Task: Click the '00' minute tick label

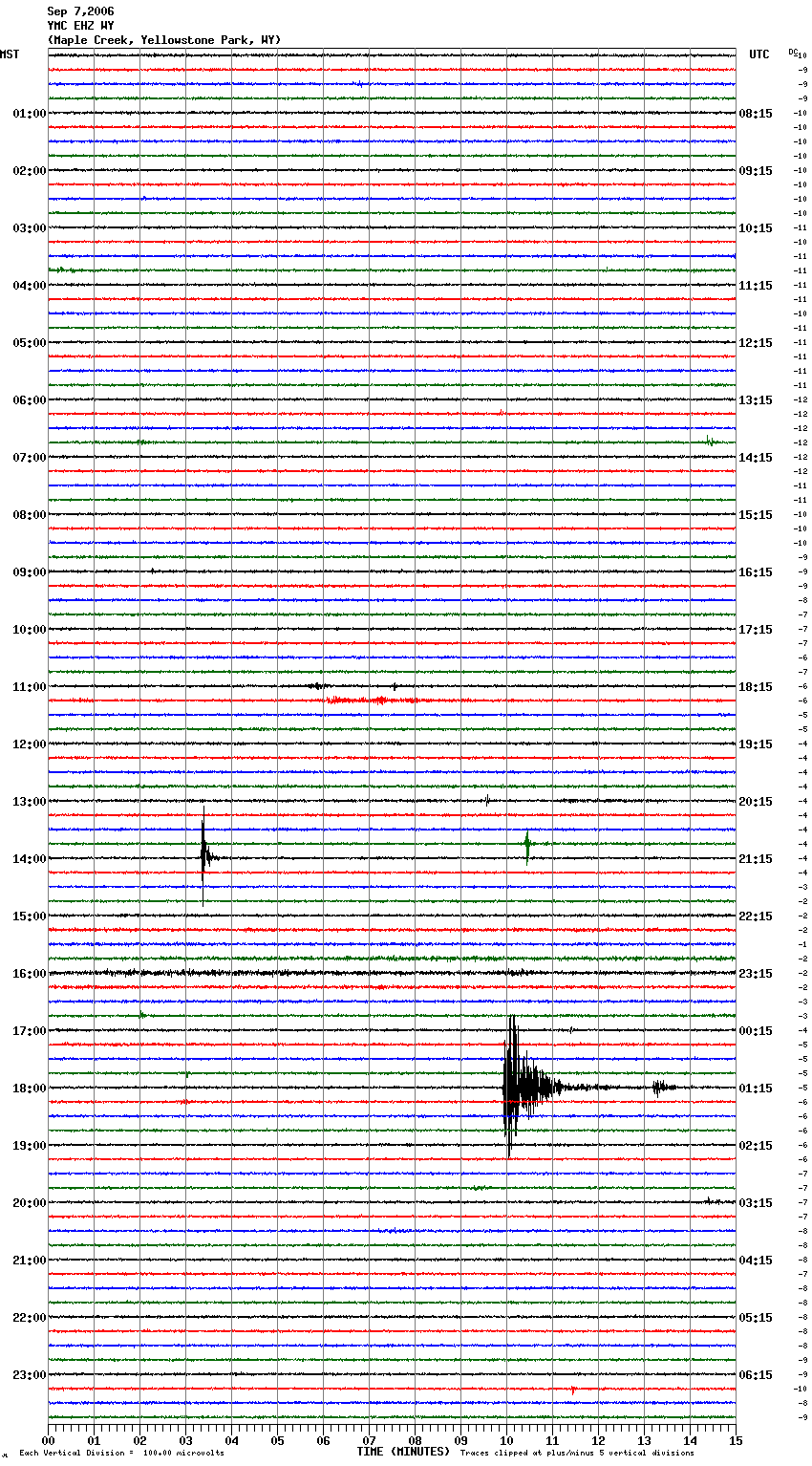Action: [x=49, y=1440]
